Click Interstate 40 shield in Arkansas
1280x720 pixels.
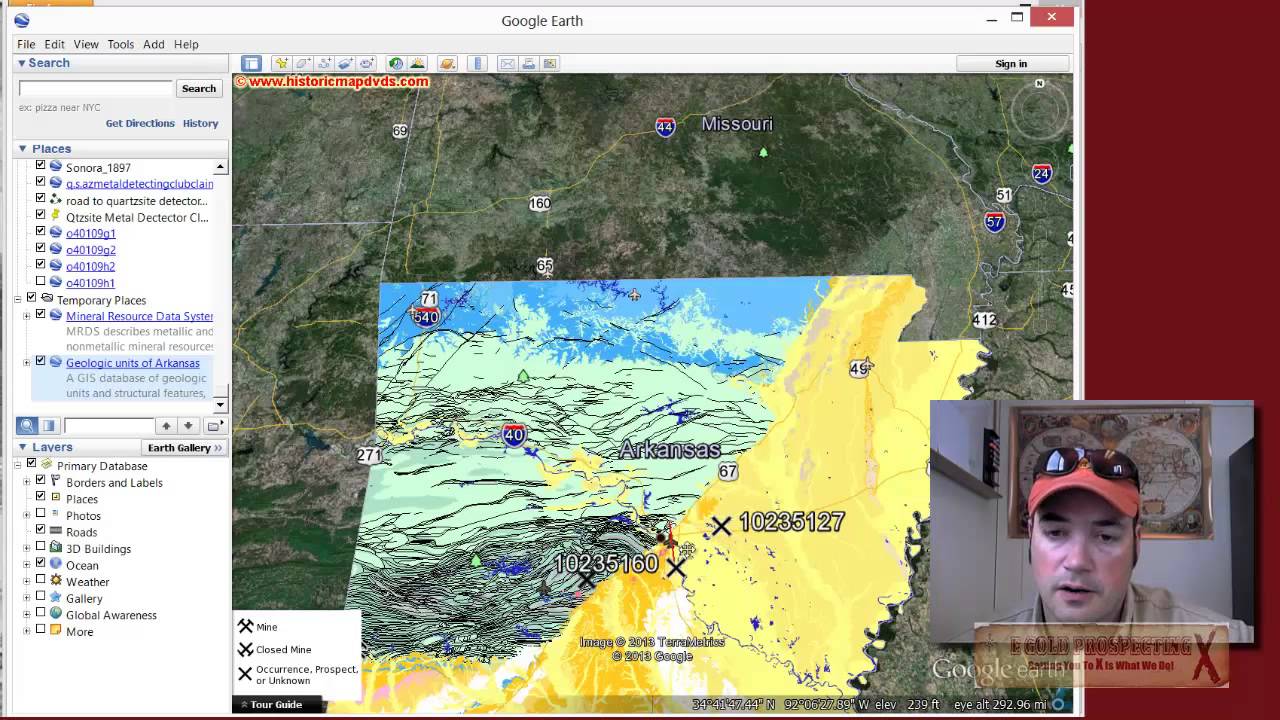tap(514, 434)
